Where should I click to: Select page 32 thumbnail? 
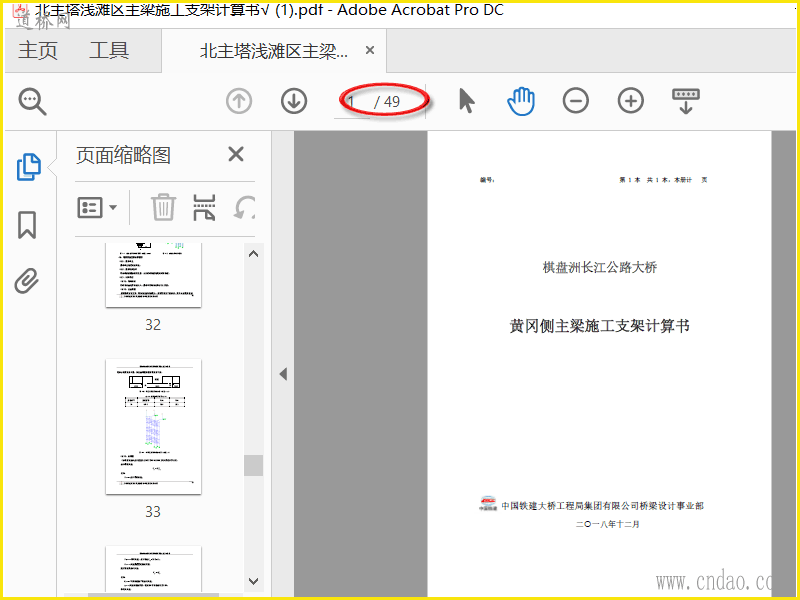point(153,275)
